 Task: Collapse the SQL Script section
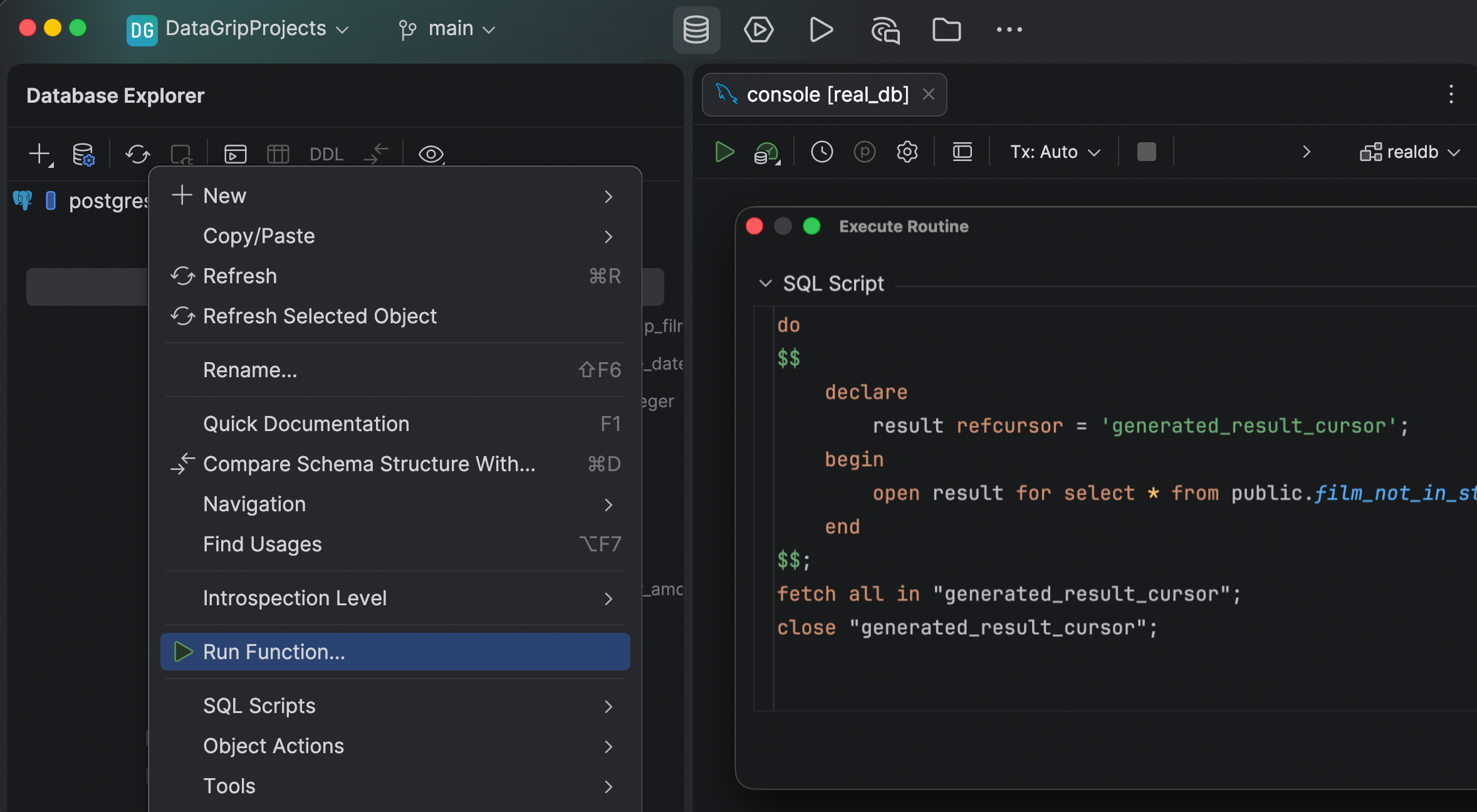pos(765,283)
